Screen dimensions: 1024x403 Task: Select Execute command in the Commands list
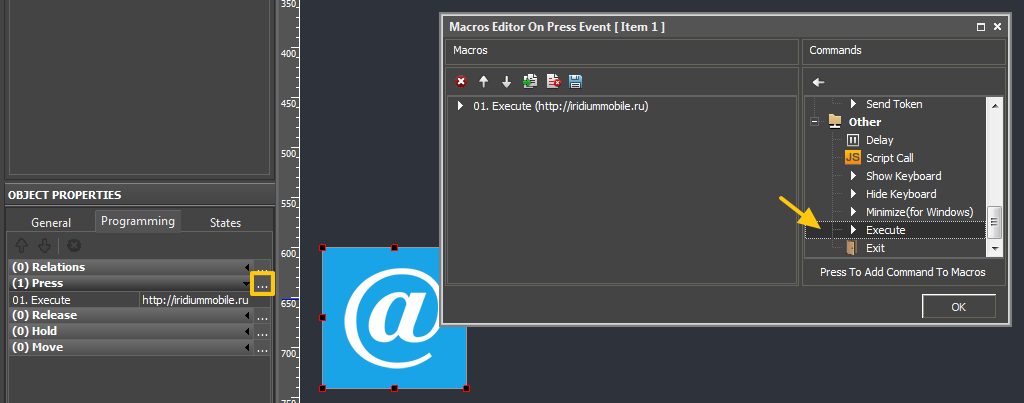click(x=885, y=230)
